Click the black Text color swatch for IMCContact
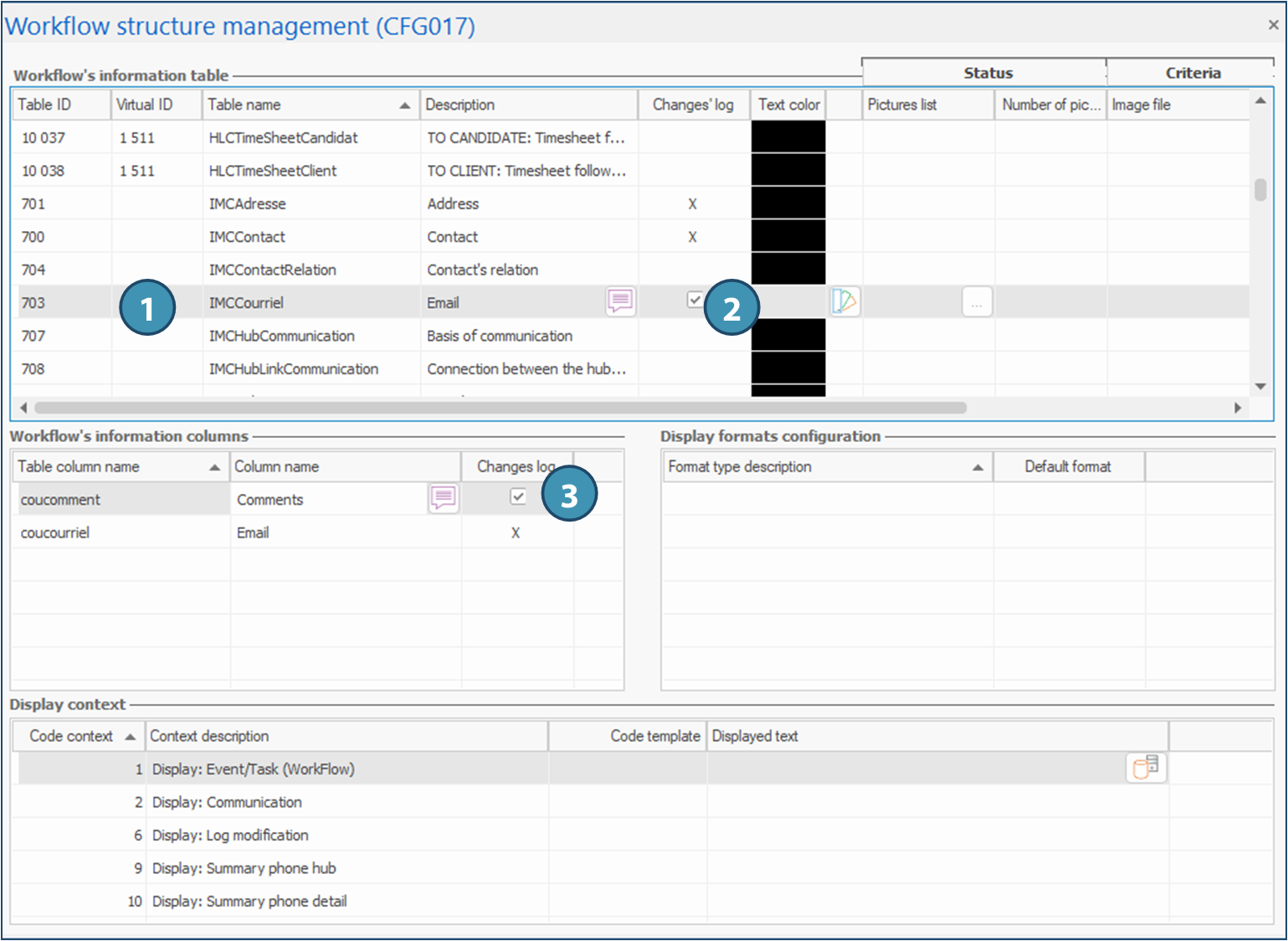The image size is (1288, 941). tap(788, 237)
